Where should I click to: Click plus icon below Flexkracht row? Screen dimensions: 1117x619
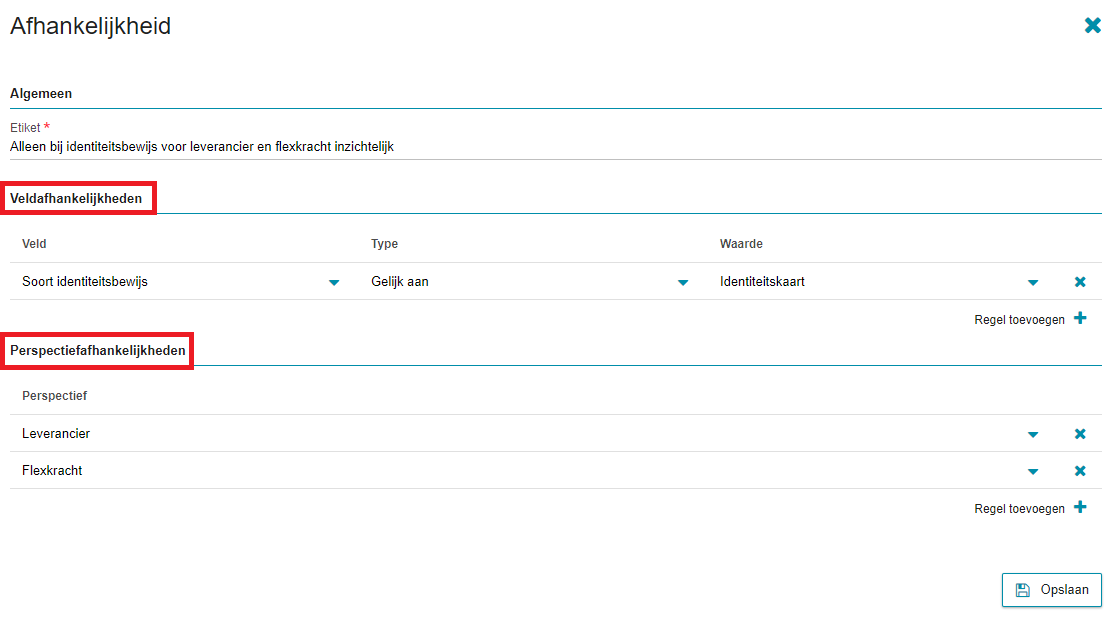pos(1080,508)
